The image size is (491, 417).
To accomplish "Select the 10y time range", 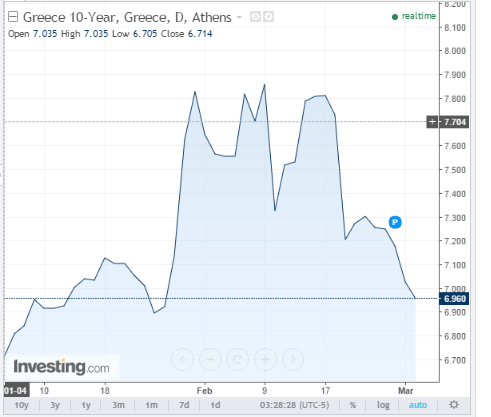I will 21,405.
